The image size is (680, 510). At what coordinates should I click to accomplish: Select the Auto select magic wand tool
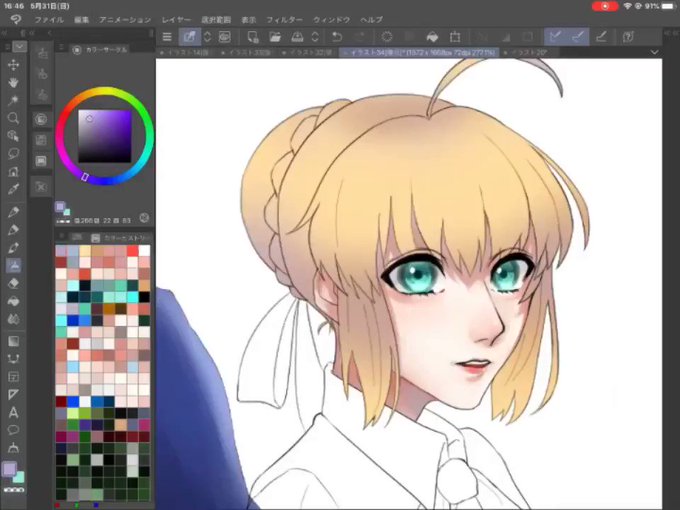coord(13,100)
